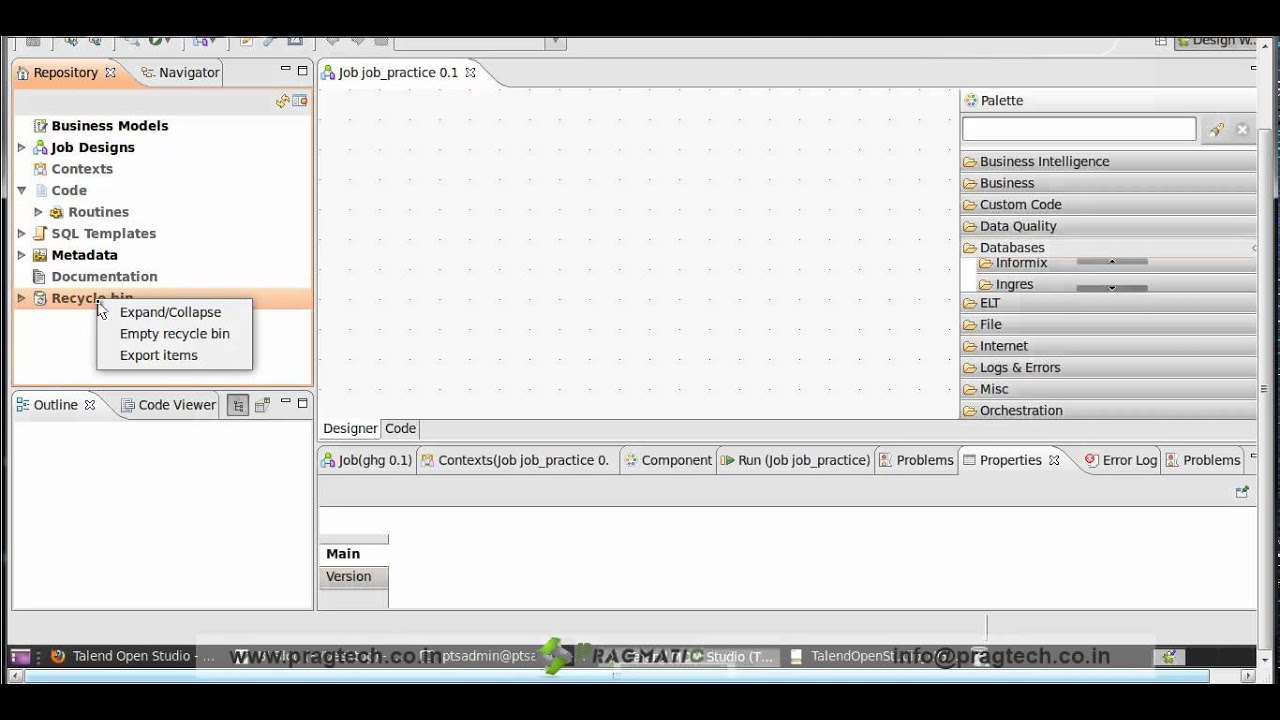Switch to the Code Viewer tab
The image size is (1280, 720).
pyautogui.click(x=168, y=405)
